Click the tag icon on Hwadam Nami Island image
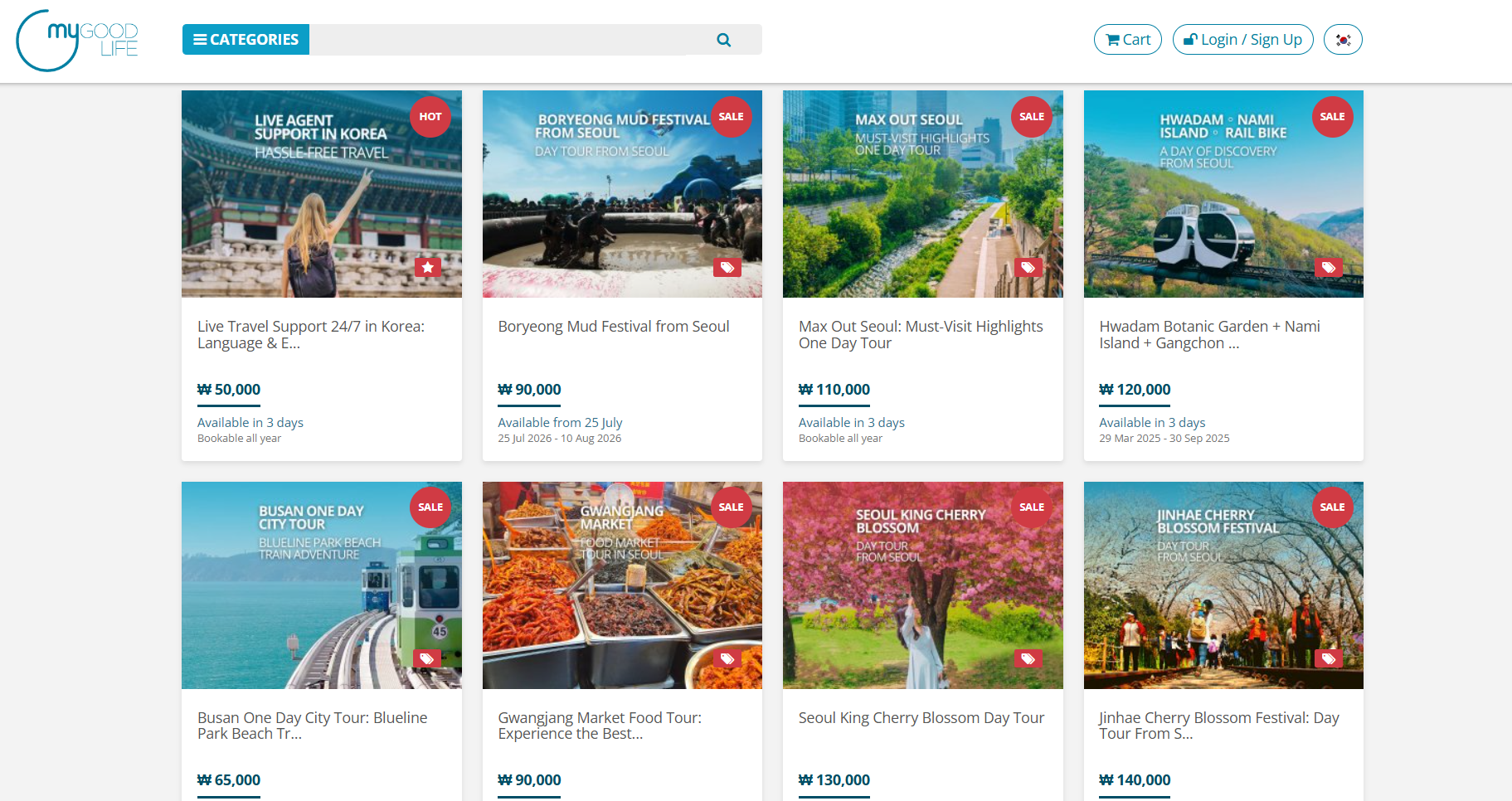Viewport: 1512px width, 801px height. 1328,267
